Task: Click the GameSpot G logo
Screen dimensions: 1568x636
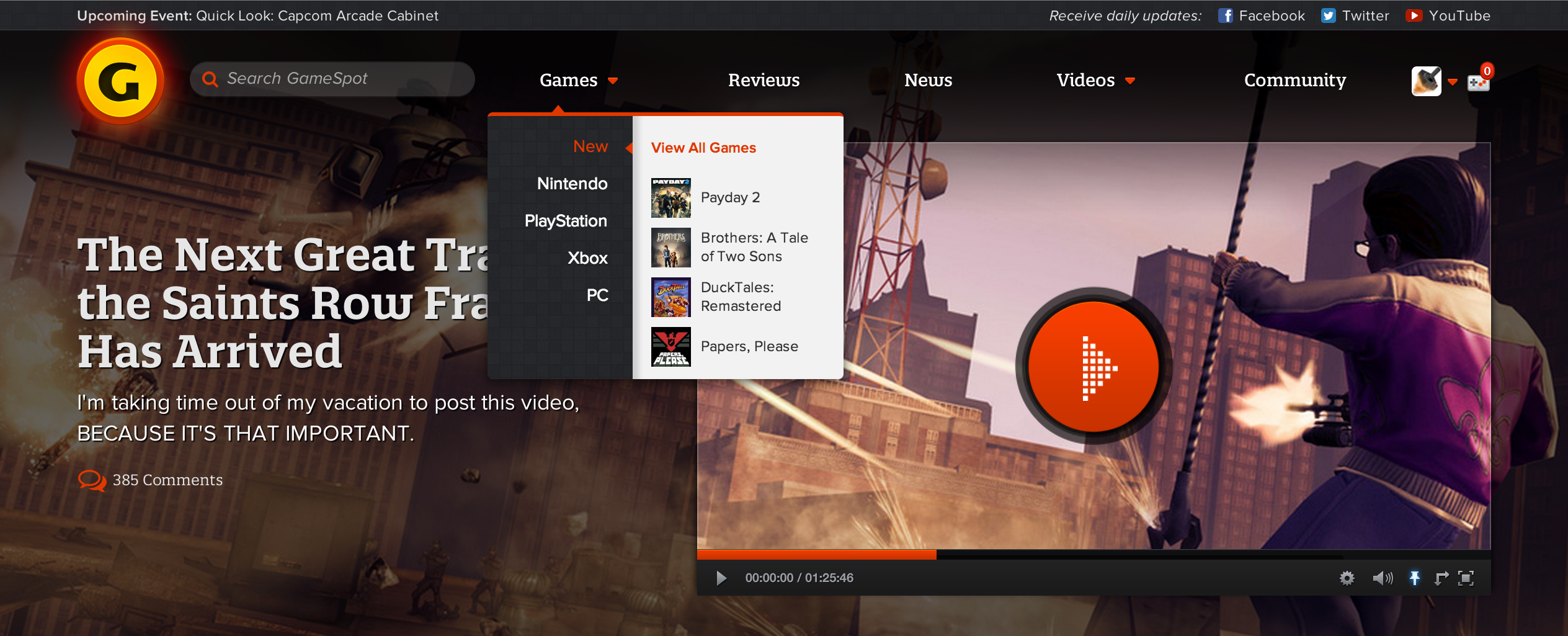Action: [x=120, y=81]
